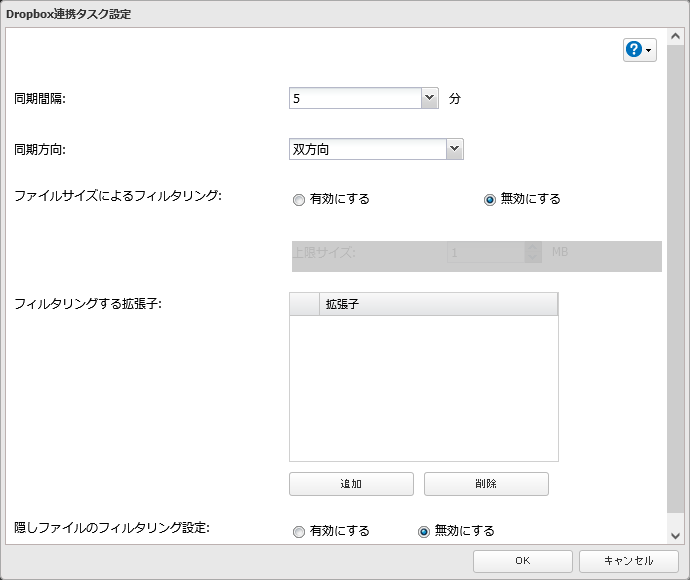Select 無効にする for hidden file filtering
The width and height of the screenshot is (690, 580).
[423, 532]
